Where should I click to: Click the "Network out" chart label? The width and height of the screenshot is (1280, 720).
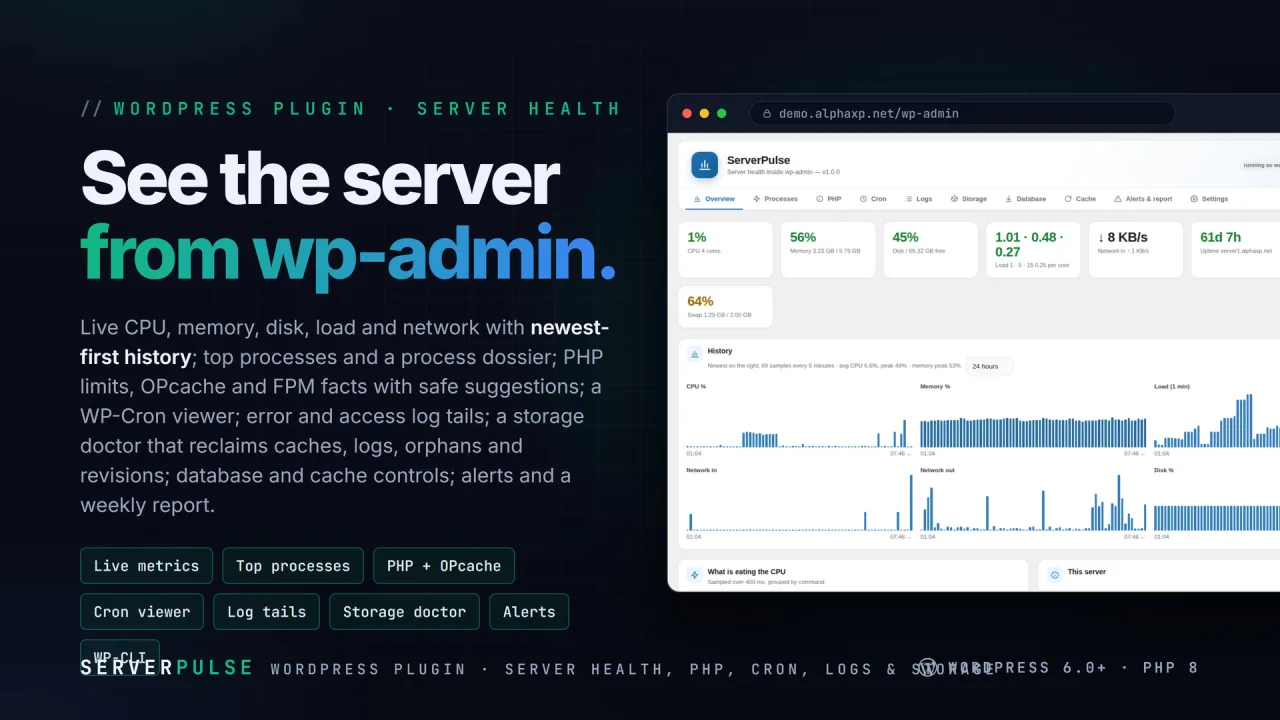(937, 470)
